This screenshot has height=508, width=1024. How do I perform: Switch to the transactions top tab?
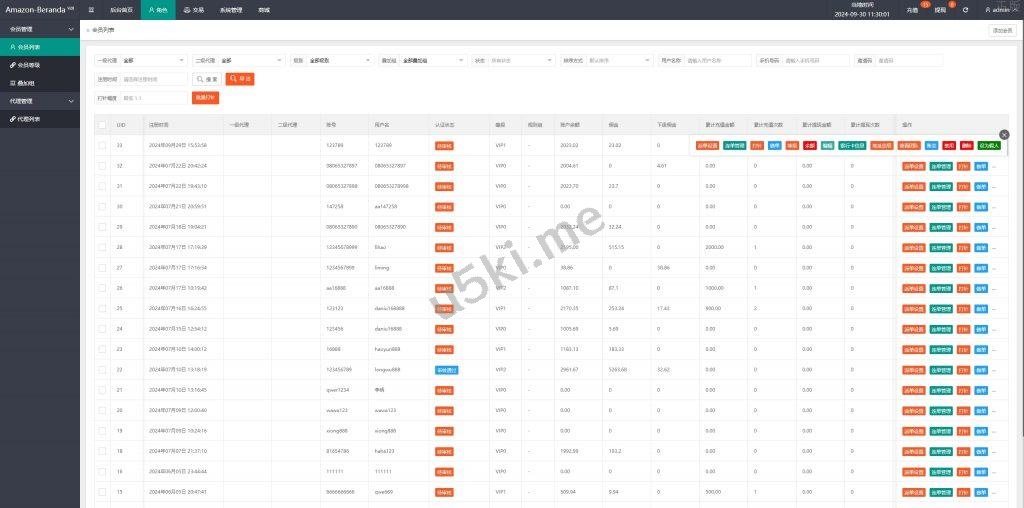pos(194,9)
